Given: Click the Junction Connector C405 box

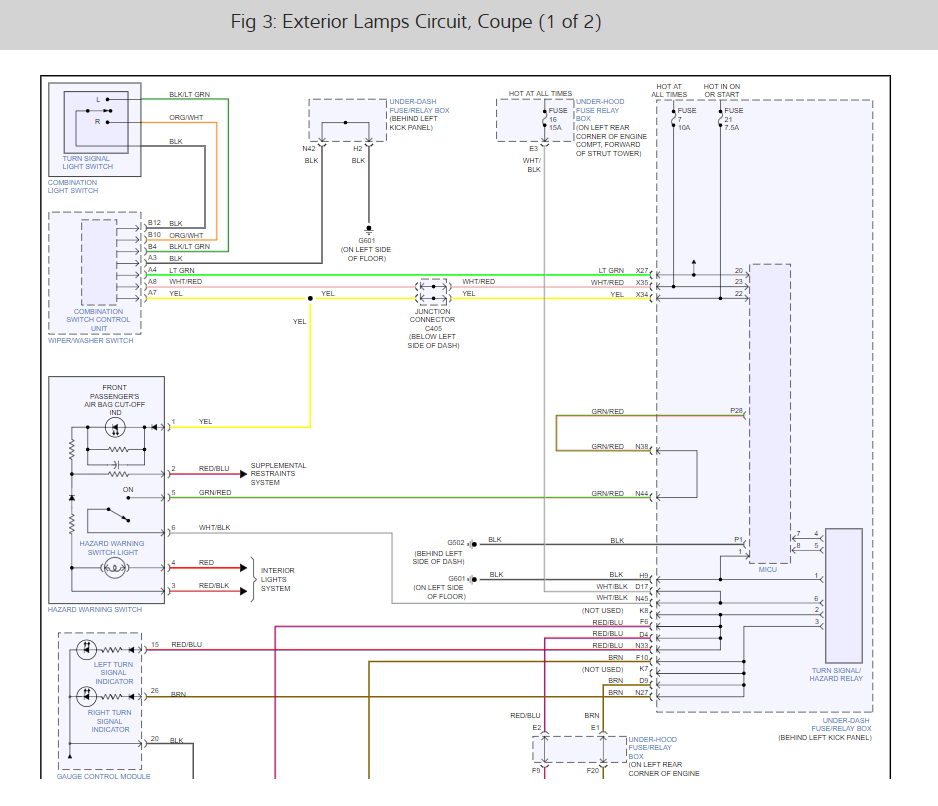Looking at the screenshot, I should pyautogui.click(x=433, y=292).
